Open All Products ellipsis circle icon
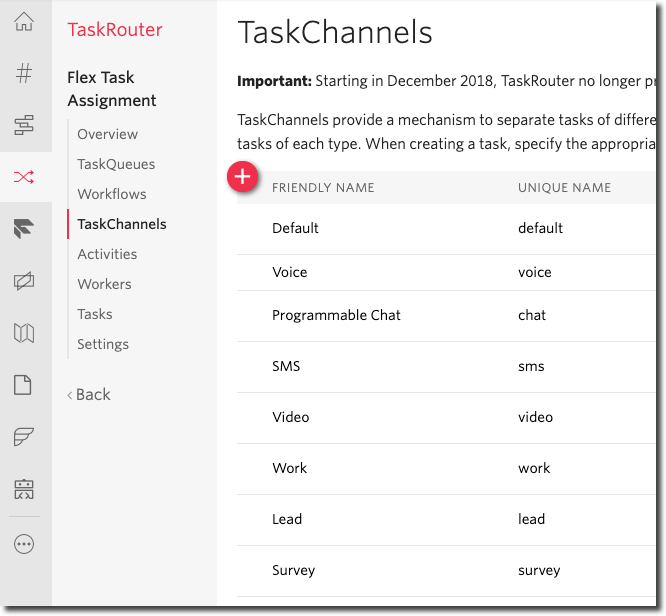Screen dimensions: 666x616 [x=24, y=544]
